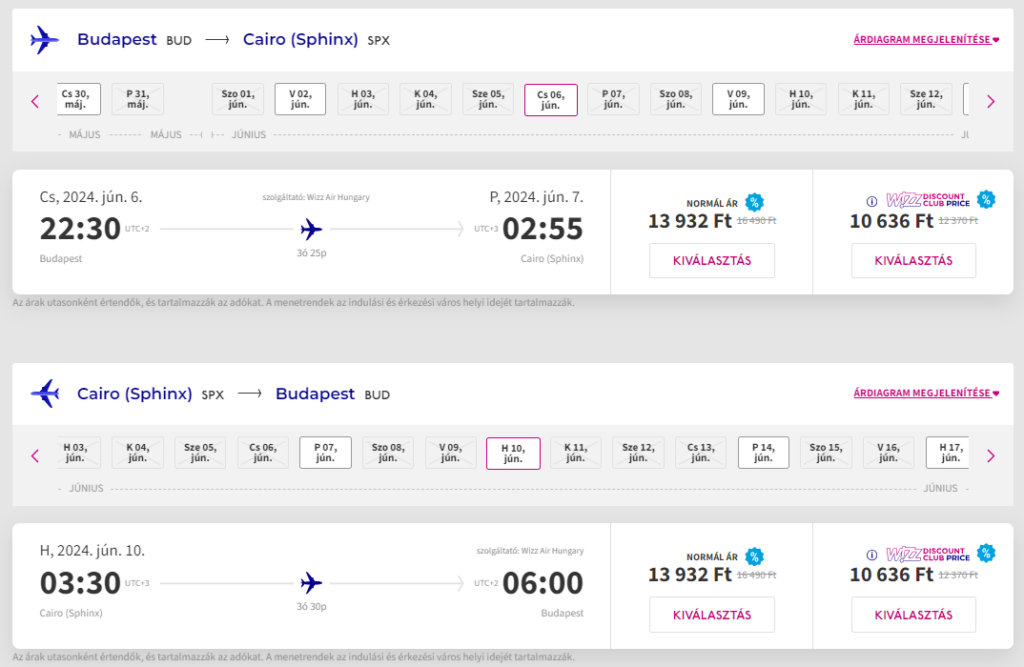Click the return flight airplane icon near Cairo
This screenshot has height=667, width=1024.
pyautogui.click(x=44, y=393)
